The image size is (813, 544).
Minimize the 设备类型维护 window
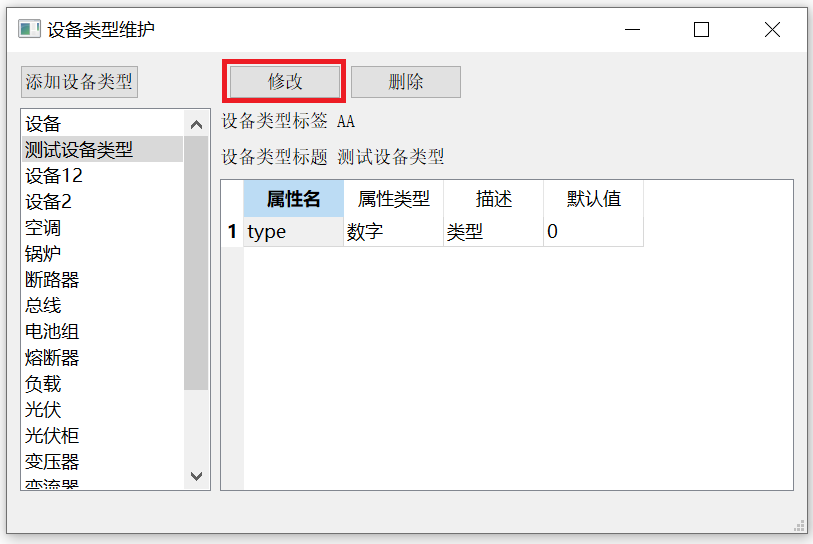[632, 30]
